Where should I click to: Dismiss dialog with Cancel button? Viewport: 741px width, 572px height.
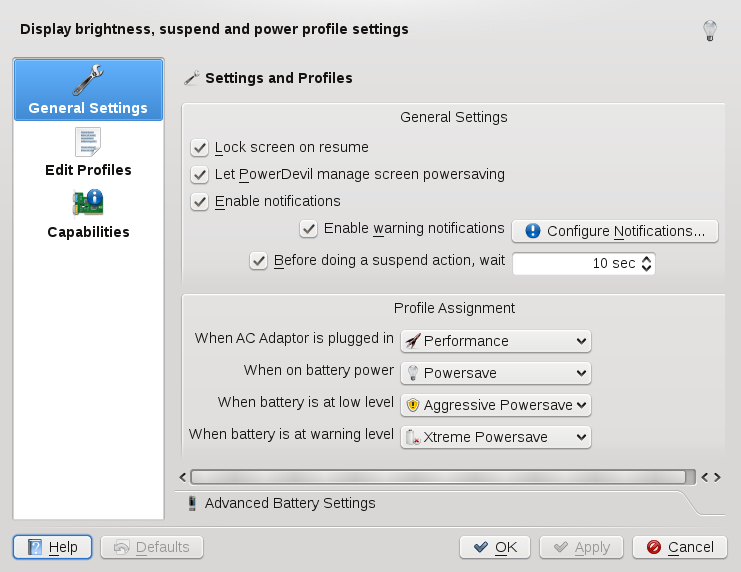(x=680, y=547)
